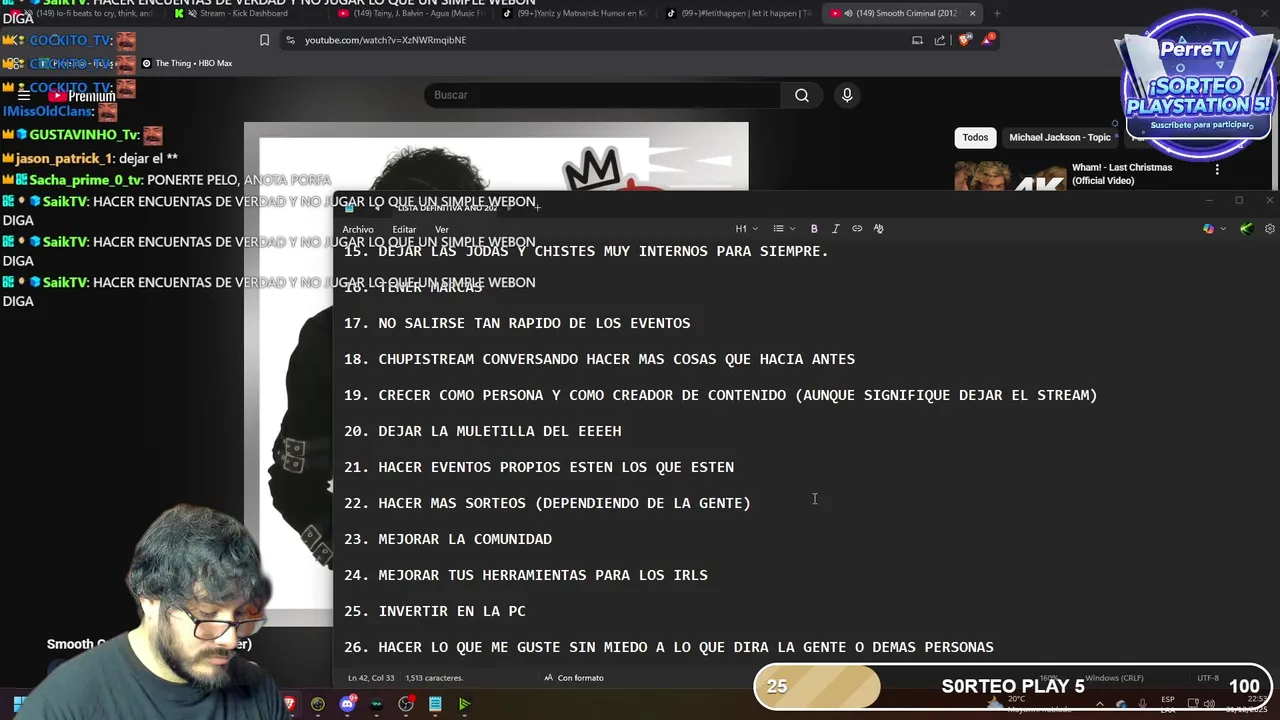Click the cast icon in the address bar

917,40
